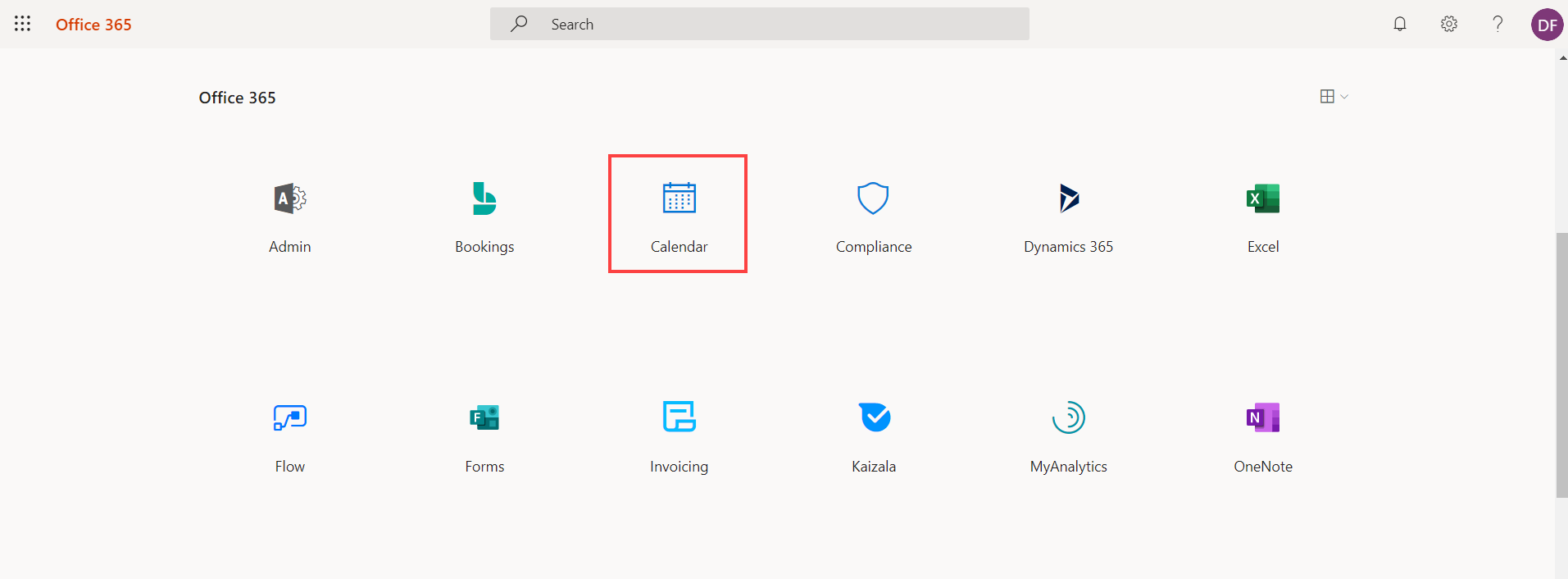Click the search magnifier icon
Viewport: 1568px width, 579px height.
click(519, 24)
